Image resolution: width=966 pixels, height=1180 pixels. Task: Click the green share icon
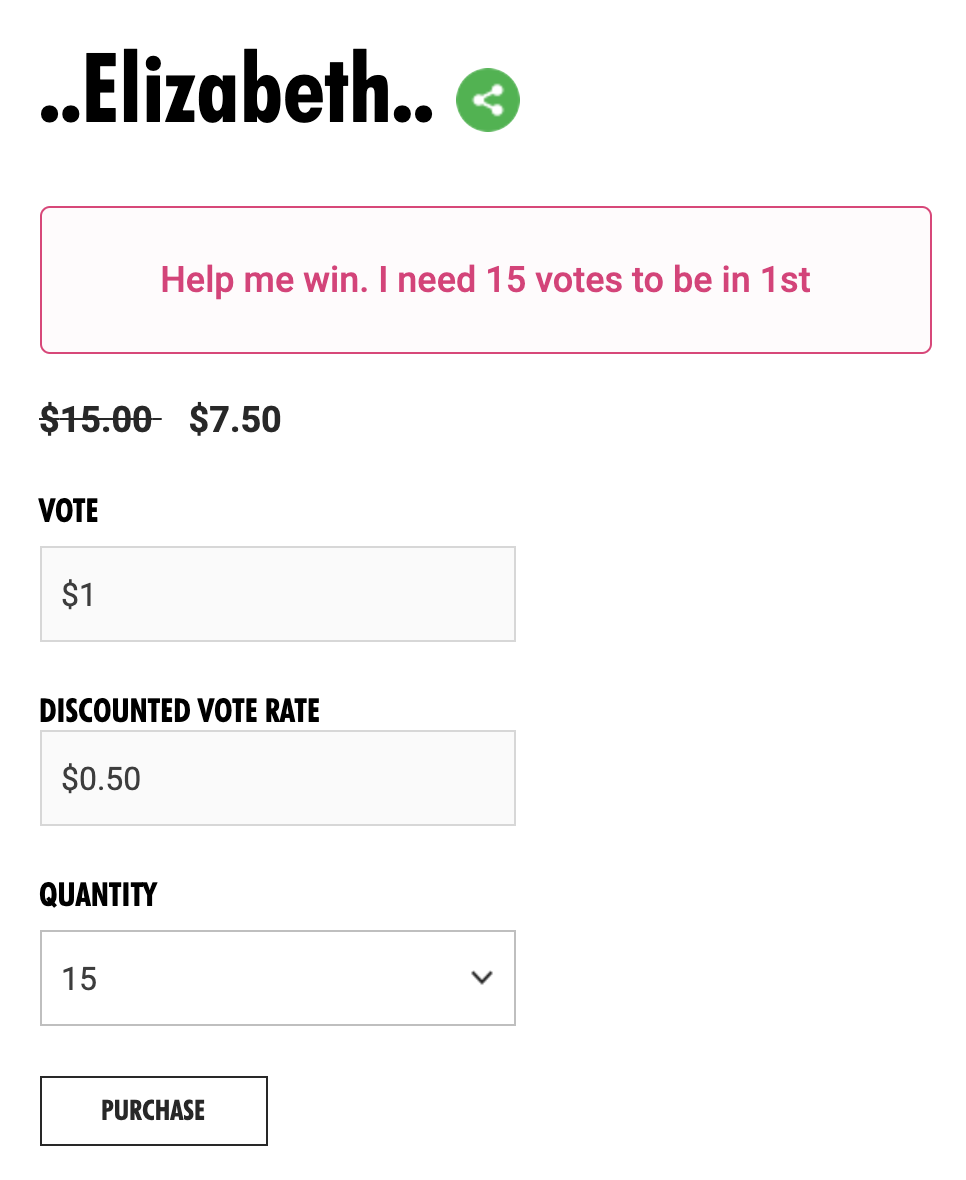pos(488,99)
